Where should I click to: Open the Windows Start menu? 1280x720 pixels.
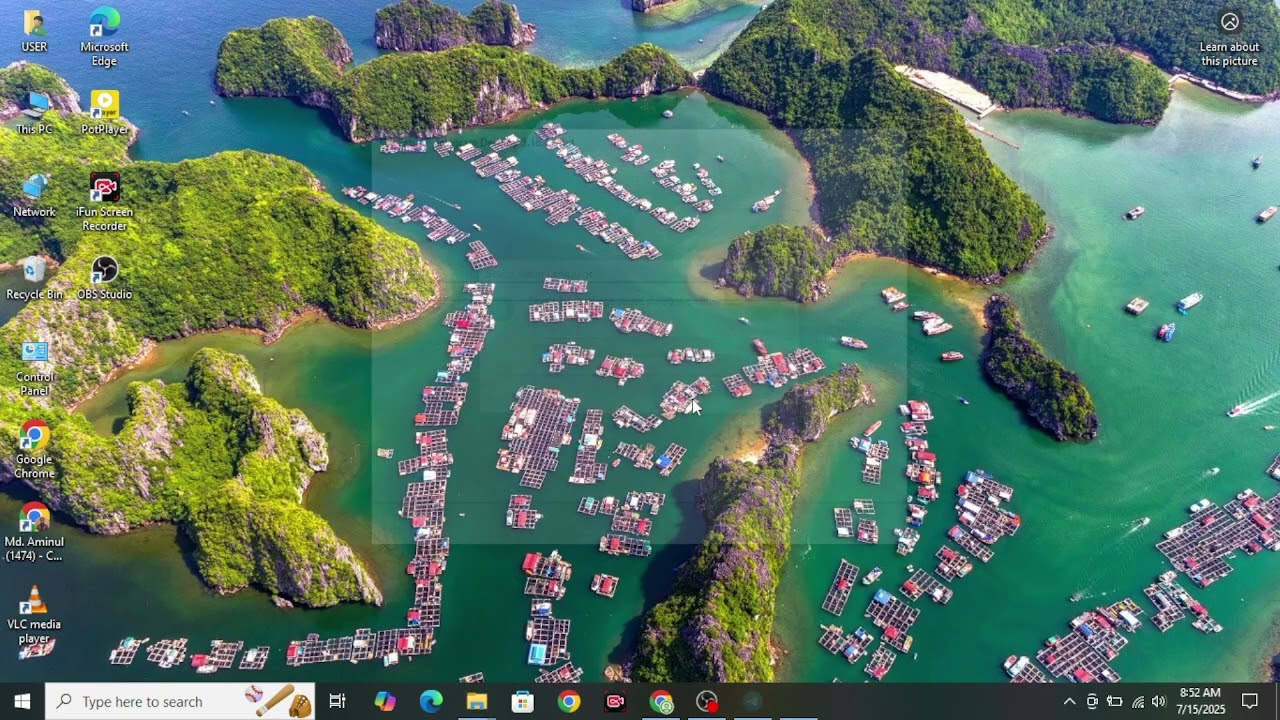click(22, 702)
